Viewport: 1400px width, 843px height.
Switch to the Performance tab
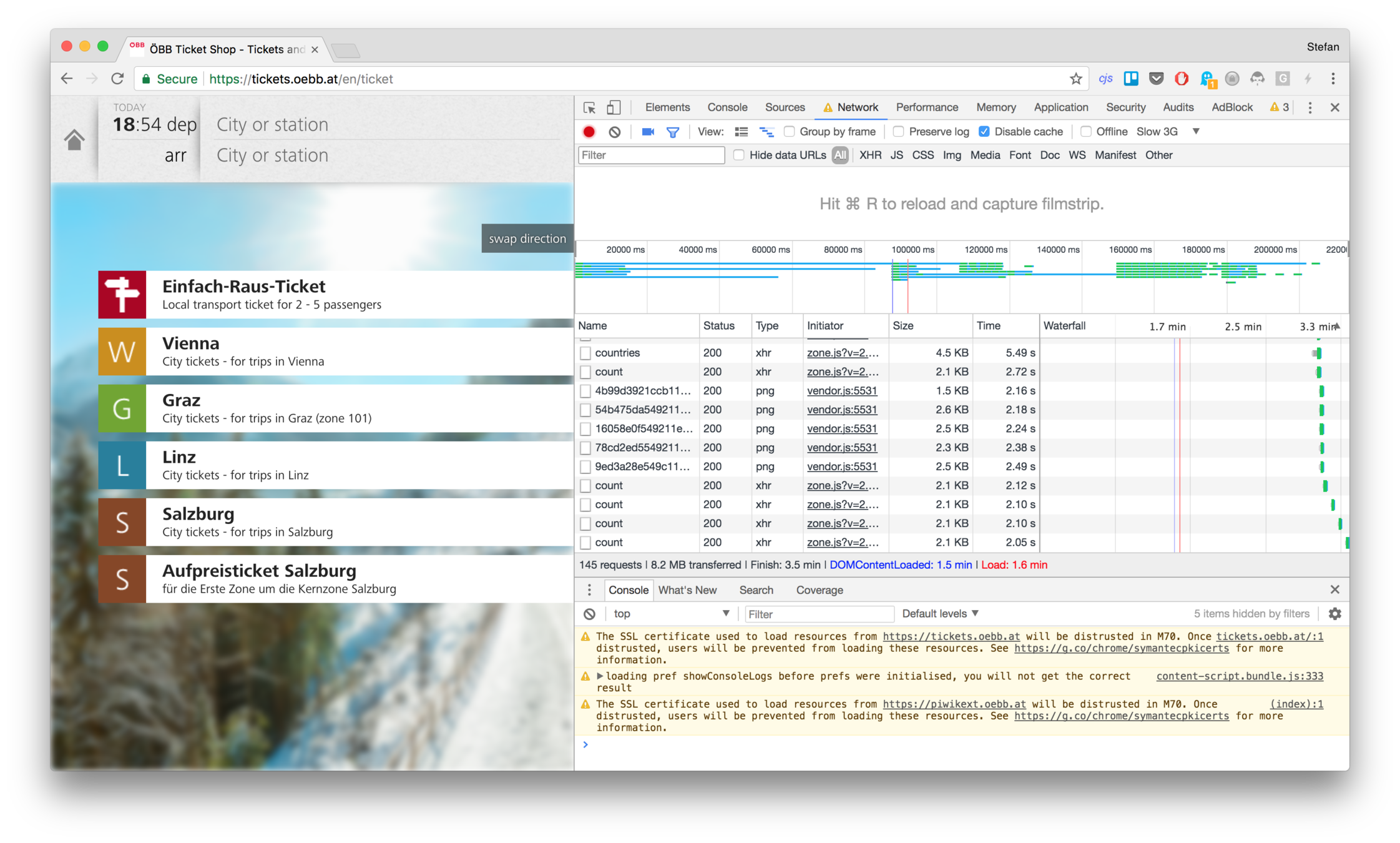tap(926, 107)
